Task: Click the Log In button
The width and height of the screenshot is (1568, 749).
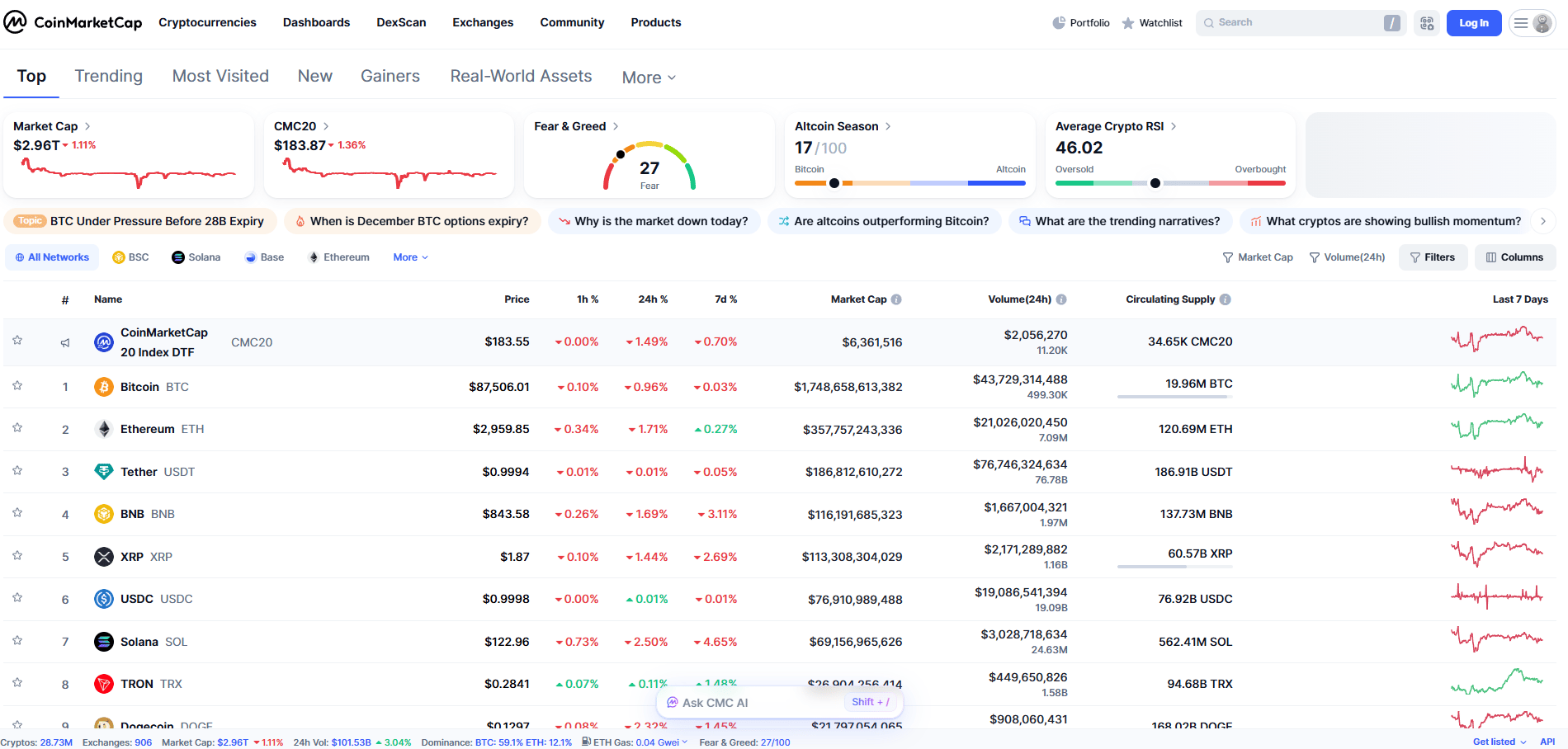Action: (1474, 22)
